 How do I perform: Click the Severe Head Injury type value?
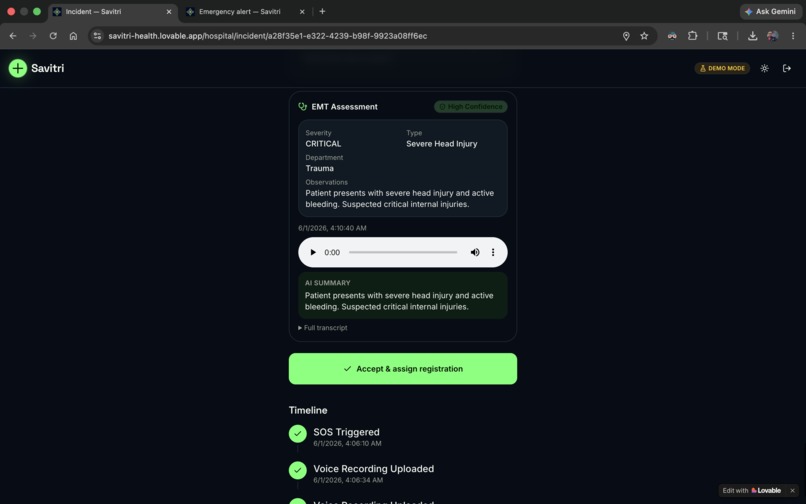(x=442, y=143)
